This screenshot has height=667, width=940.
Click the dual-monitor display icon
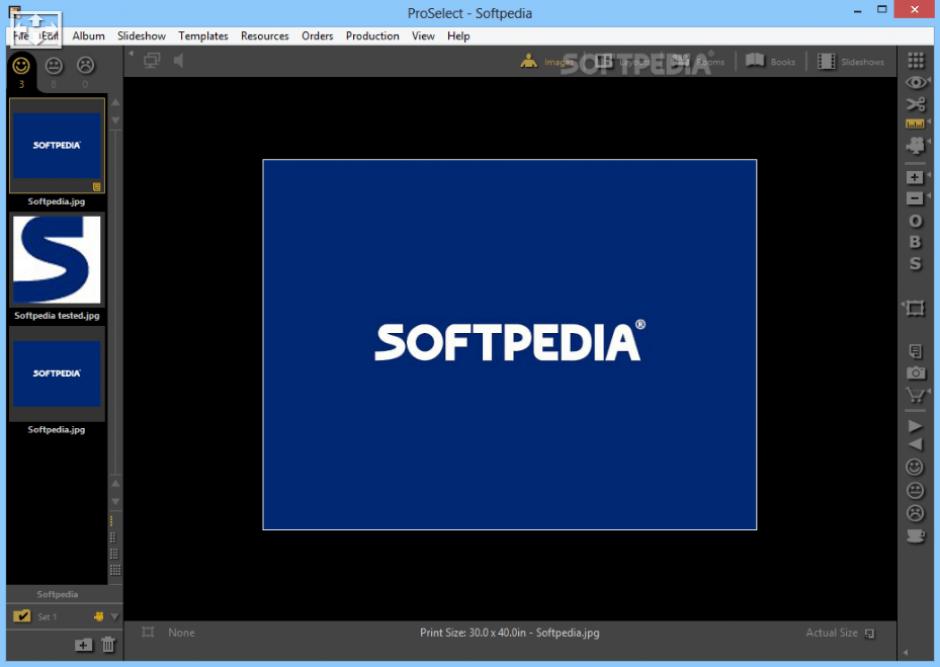tap(152, 61)
